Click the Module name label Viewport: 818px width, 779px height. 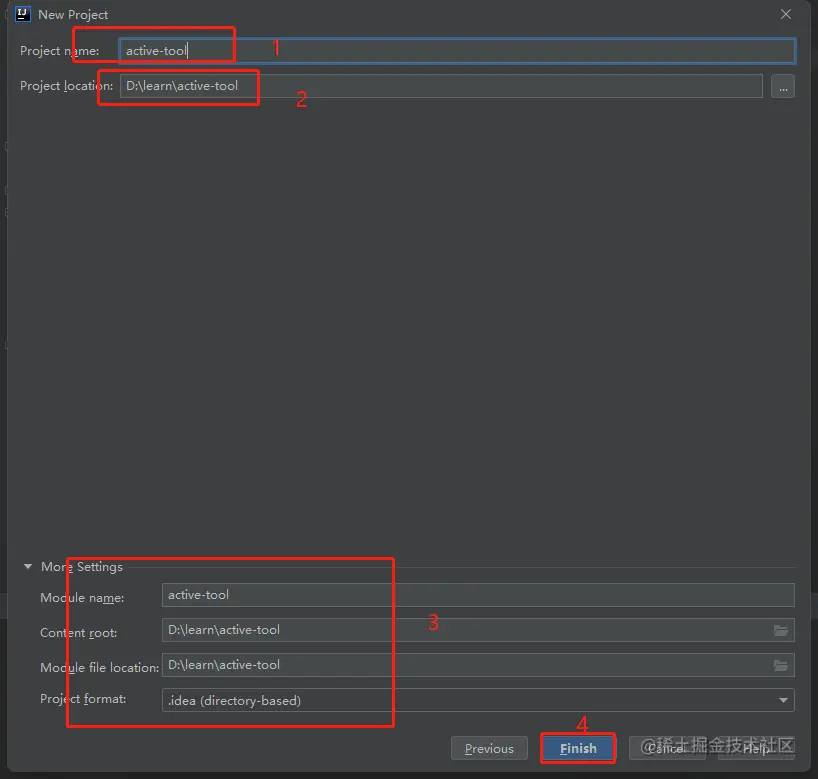[82, 598]
